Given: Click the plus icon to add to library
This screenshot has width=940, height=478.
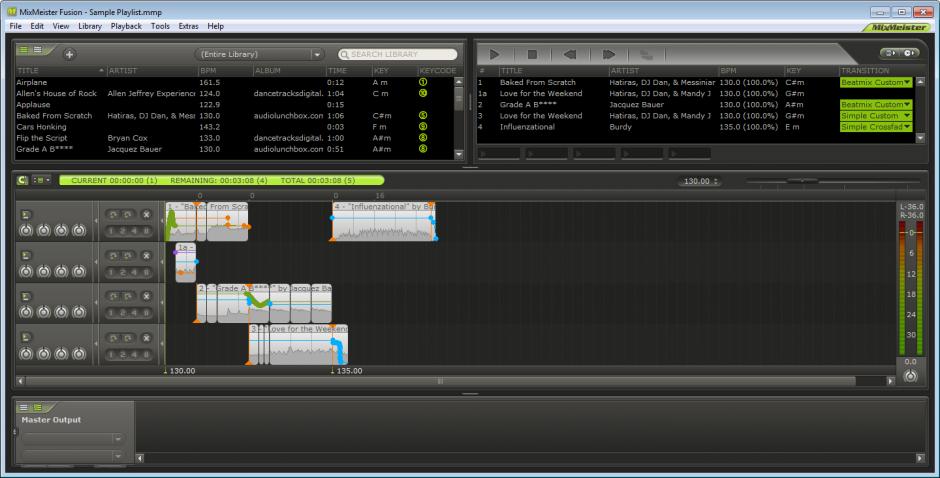Looking at the screenshot, I should [70, 55].
